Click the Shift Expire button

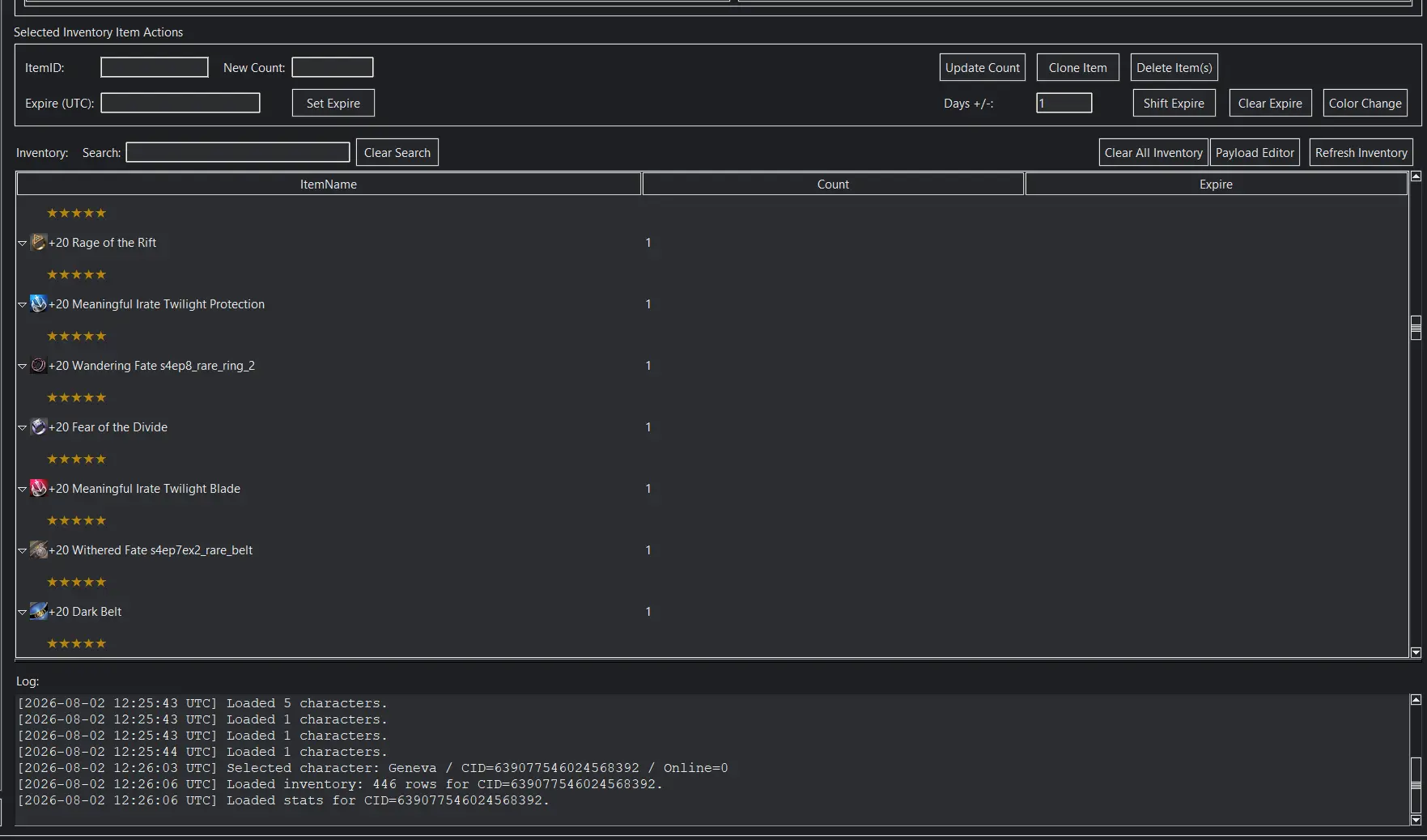point(1174,103)
